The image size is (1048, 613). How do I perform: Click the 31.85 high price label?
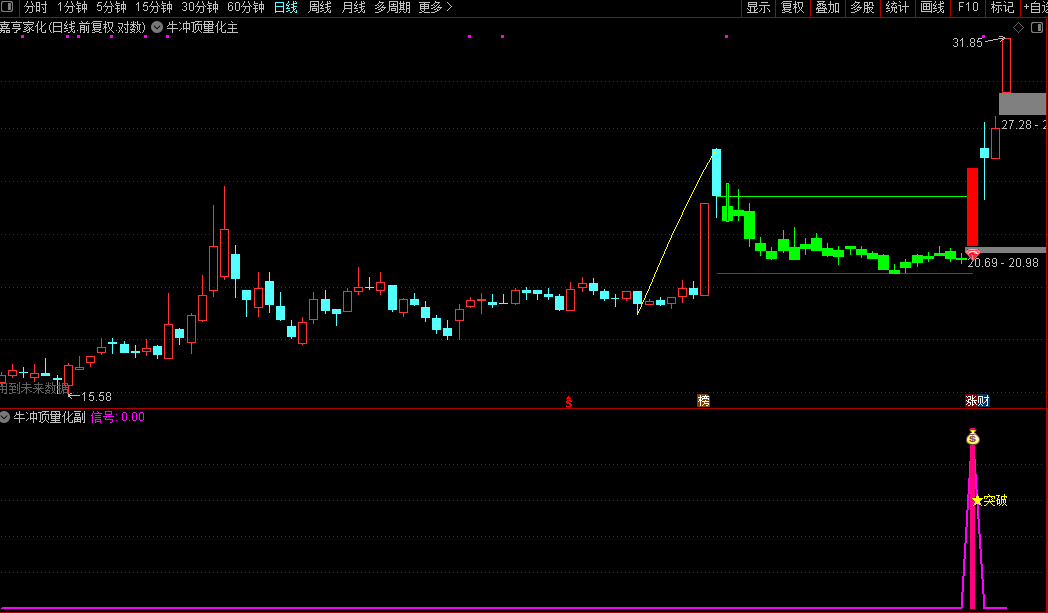pyautogui.click(x=967, y=43)
